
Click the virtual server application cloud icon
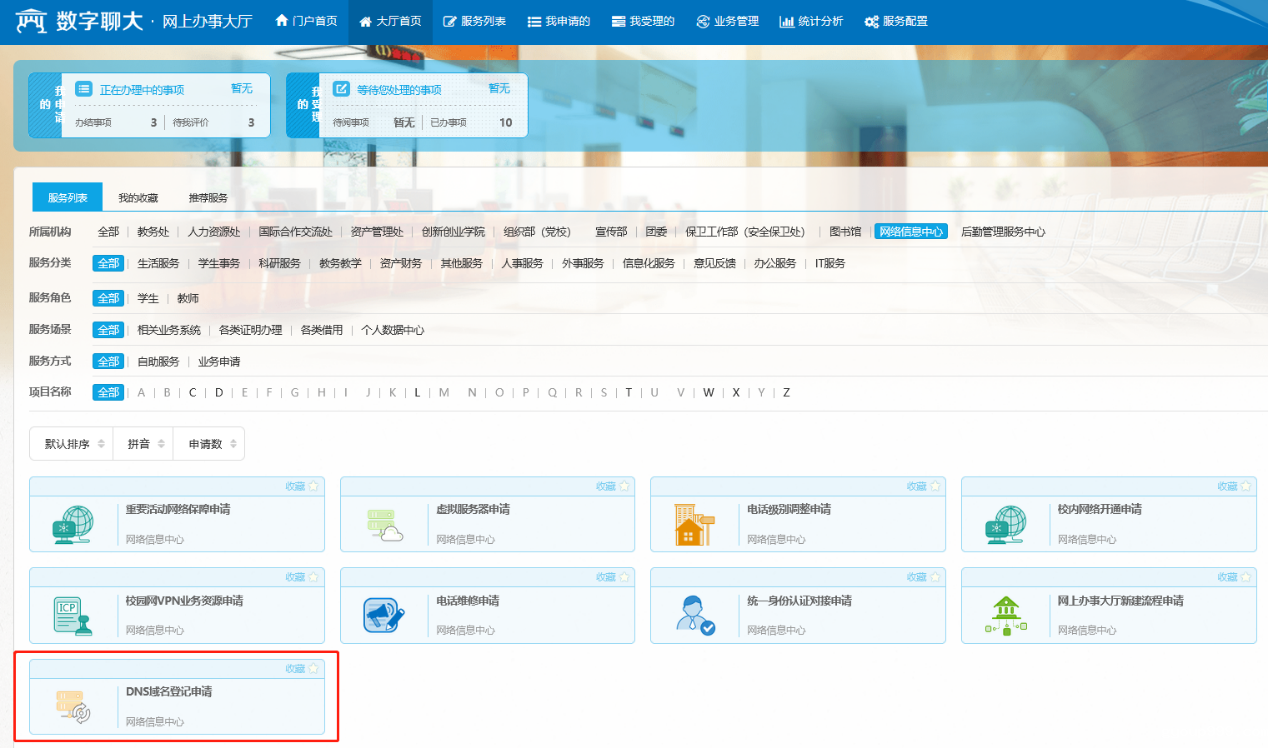pos(386,525)
